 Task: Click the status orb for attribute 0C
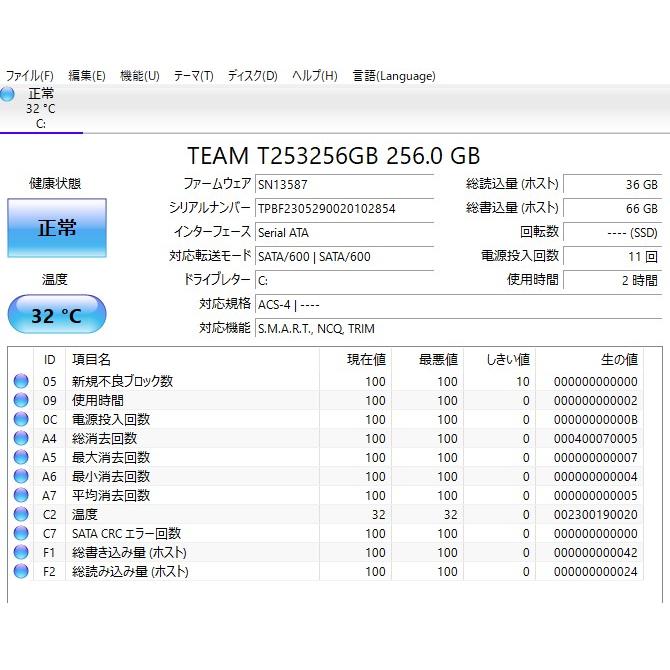(21, 419)
